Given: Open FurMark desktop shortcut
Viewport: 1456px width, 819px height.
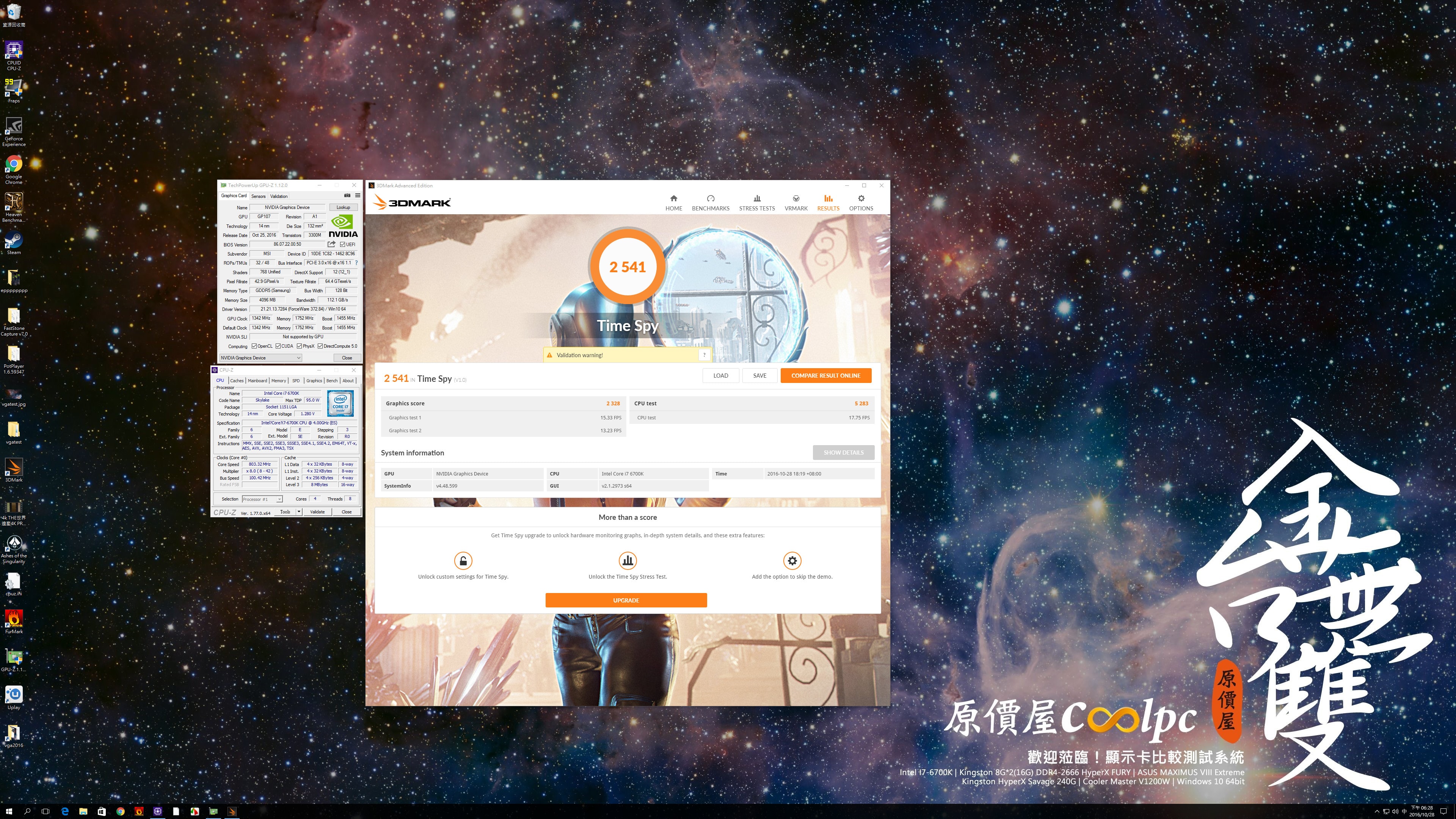Looking at the screenshot, I should 14,622.
